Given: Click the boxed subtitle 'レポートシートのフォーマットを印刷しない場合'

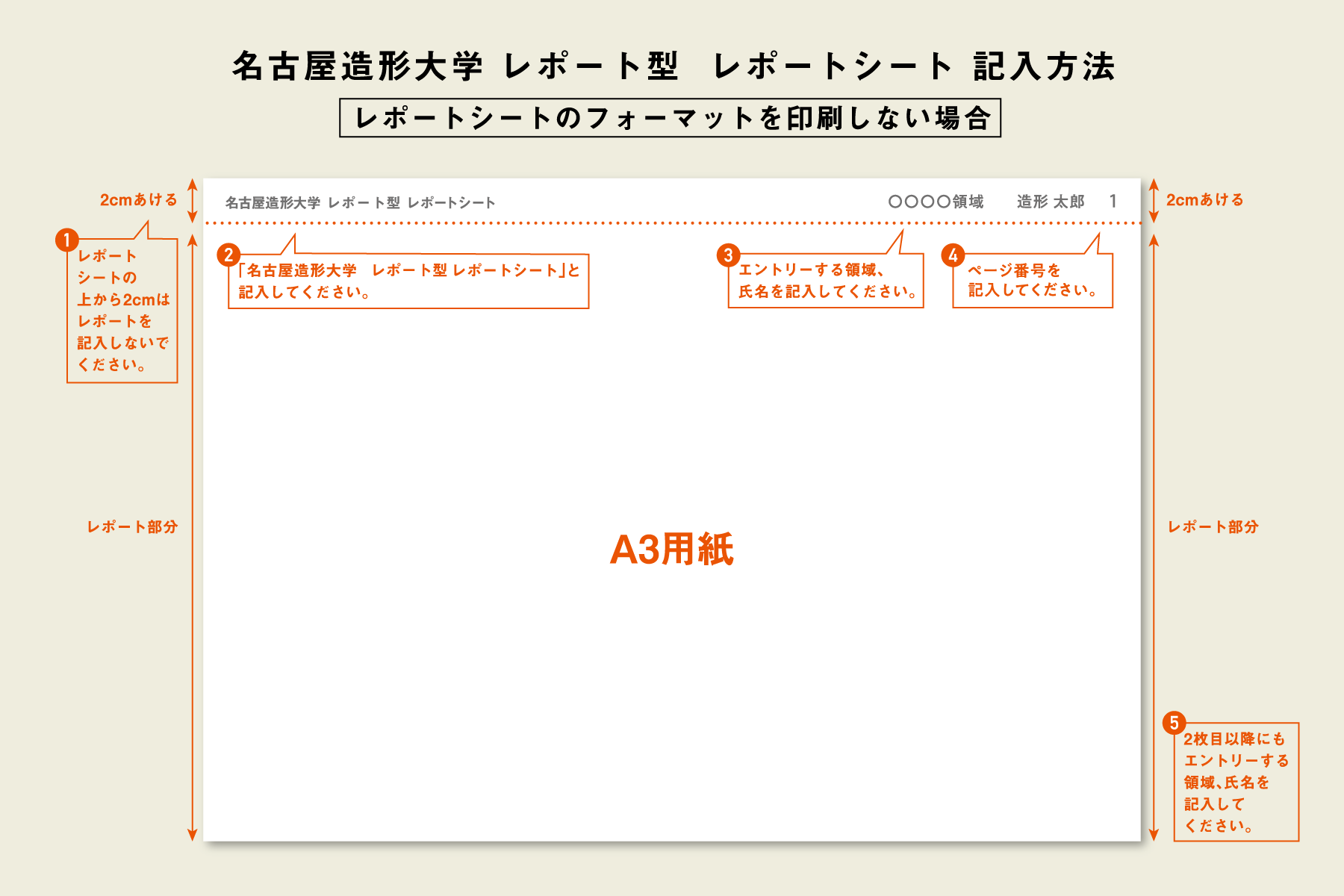Looking at the screenshot, I should click(670, 118).
